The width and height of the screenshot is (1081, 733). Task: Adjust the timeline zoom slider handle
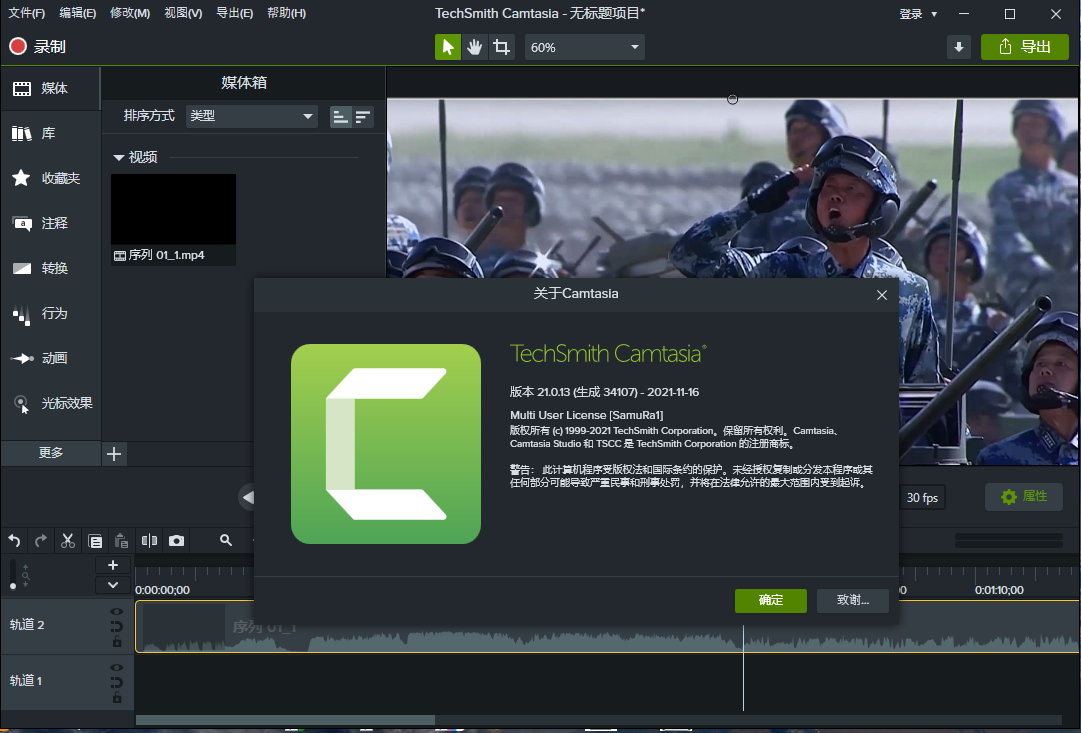pyautogui.click(x=12, y=586)
